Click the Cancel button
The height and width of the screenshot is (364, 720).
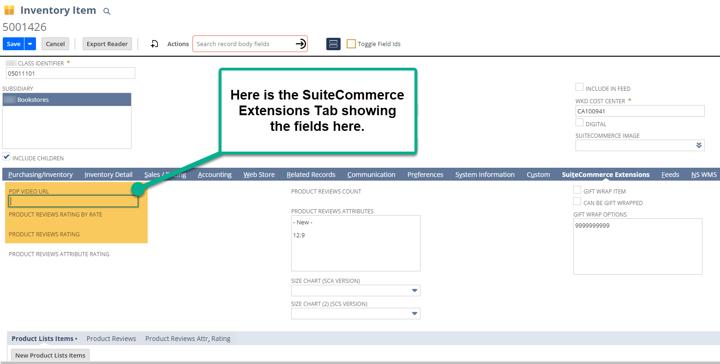pyautogui.click(x=55, y=44)
